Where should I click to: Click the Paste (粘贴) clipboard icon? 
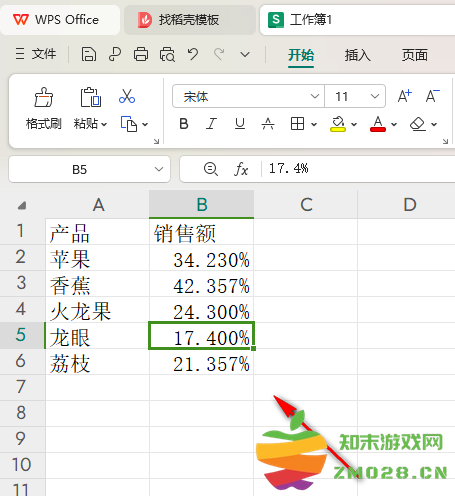click(x=90, y=97)
